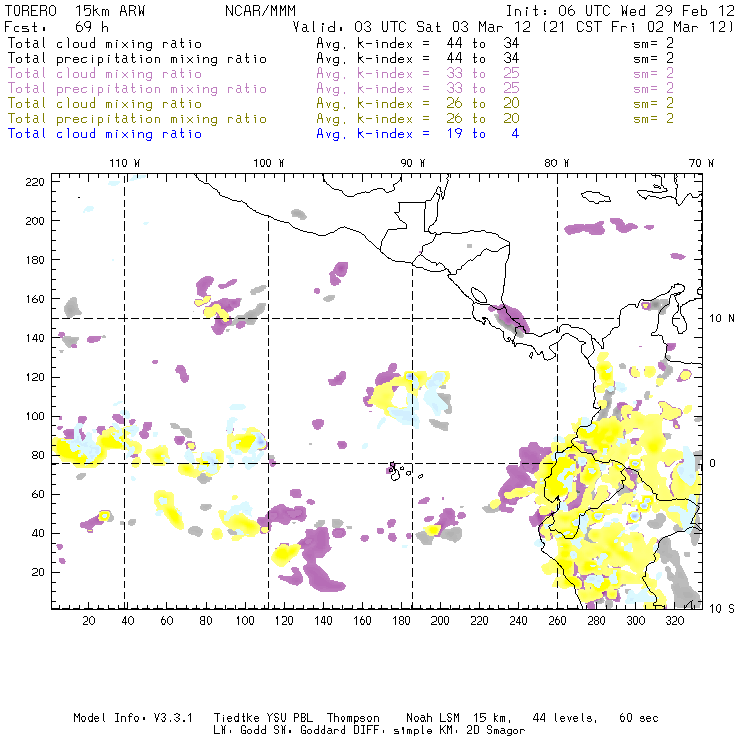Screen dimensions: 740x740
Task: Click the 110 W longitude label
Action: pyautogui.click(x=125, y=163)
